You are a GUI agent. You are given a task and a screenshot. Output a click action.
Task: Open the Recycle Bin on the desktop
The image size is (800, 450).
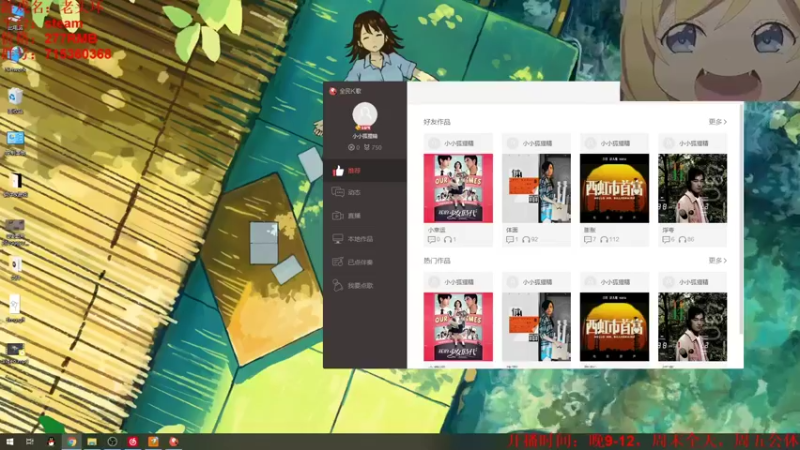pyautogui.click(x=15, y=101)
